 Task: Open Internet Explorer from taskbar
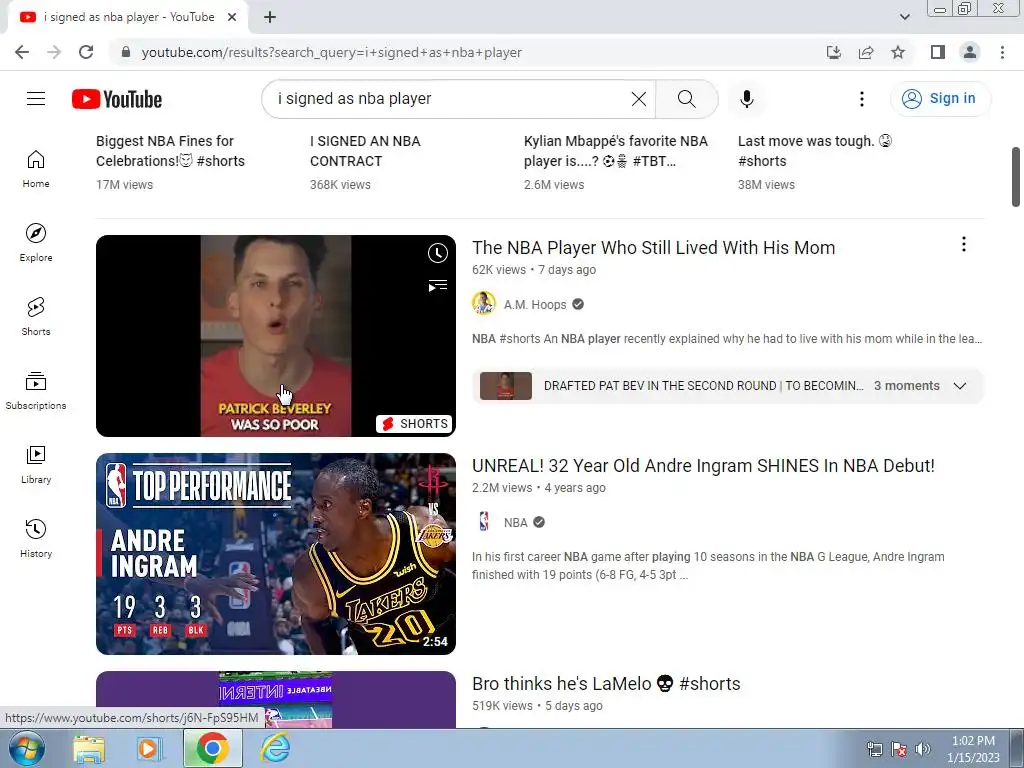click(x=275, y=748)
